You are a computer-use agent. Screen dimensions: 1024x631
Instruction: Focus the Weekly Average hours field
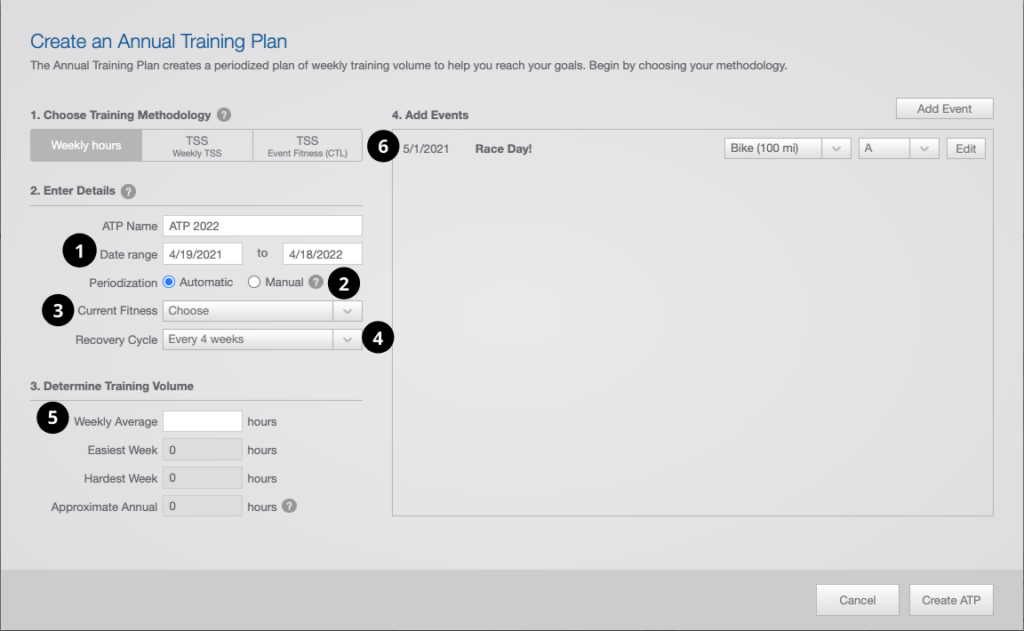tap(202, 422)
